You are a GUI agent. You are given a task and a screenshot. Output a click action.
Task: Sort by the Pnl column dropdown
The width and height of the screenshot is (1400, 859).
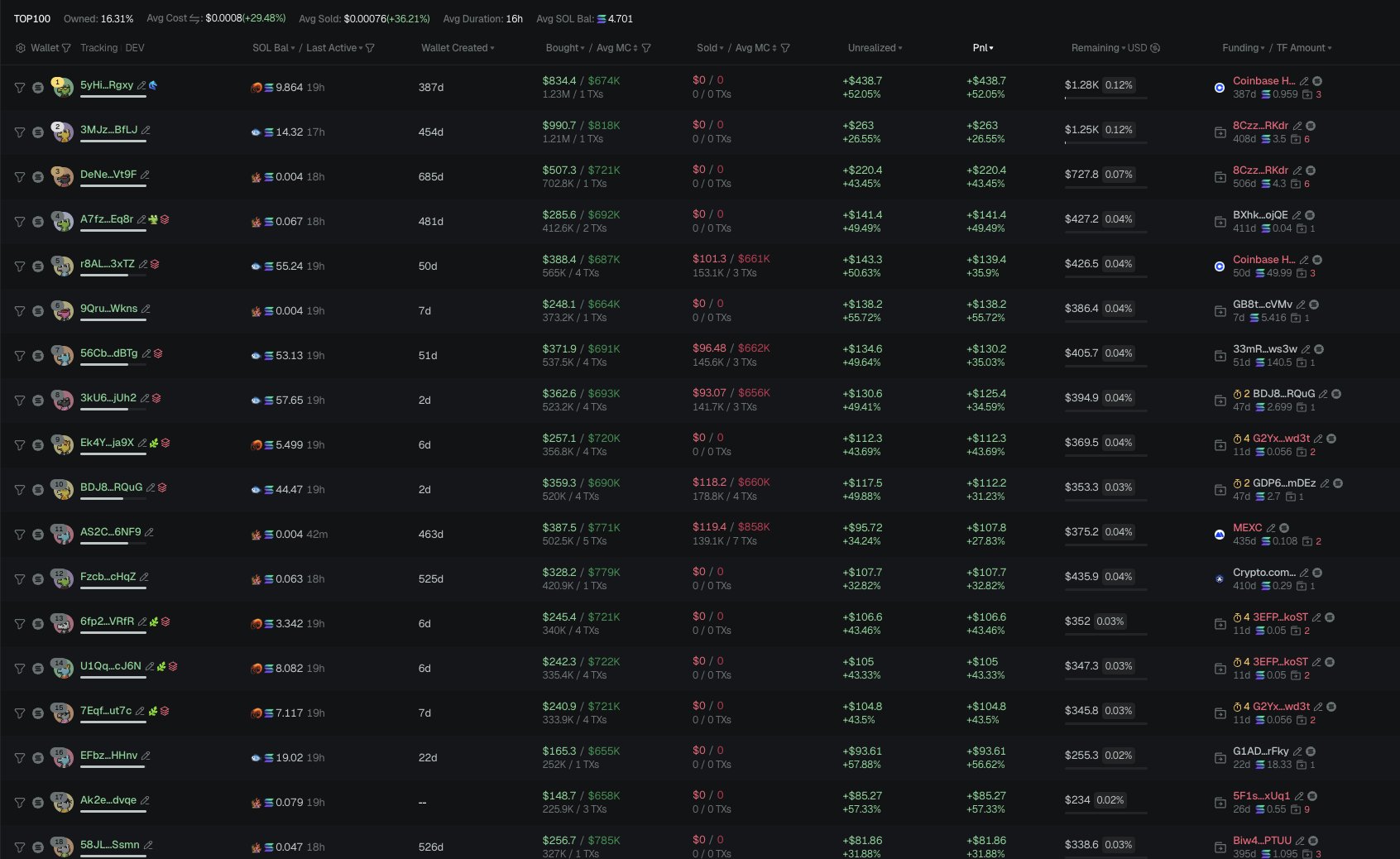(x=983, y=48)
